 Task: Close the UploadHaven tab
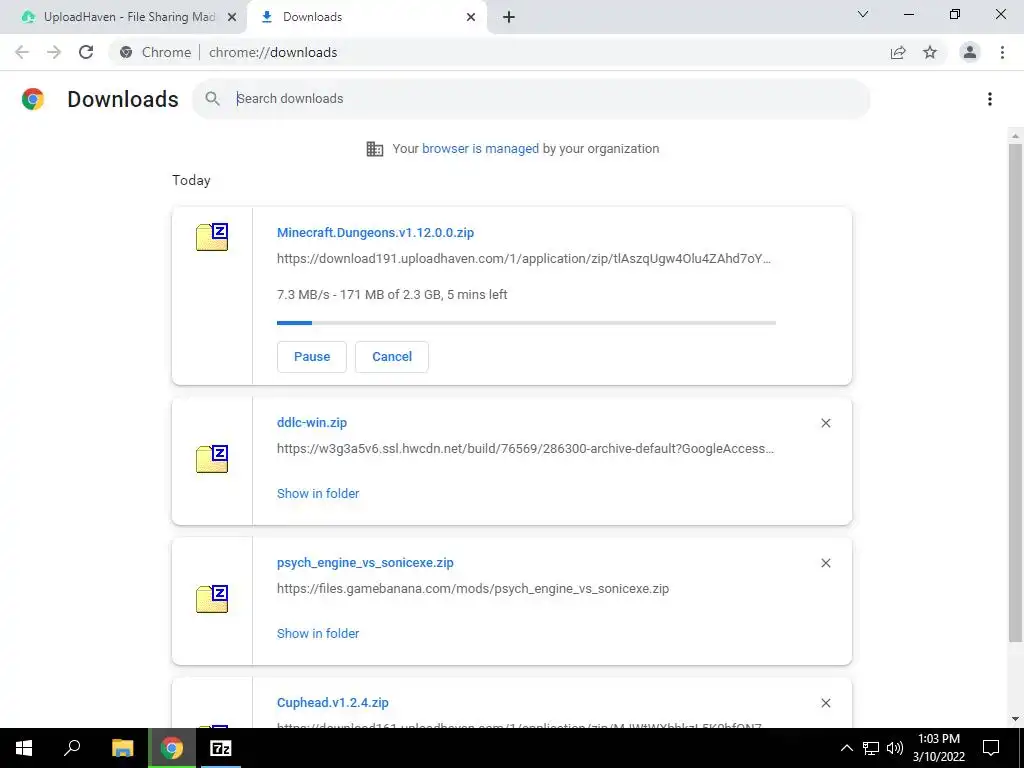tap(232, 18)
